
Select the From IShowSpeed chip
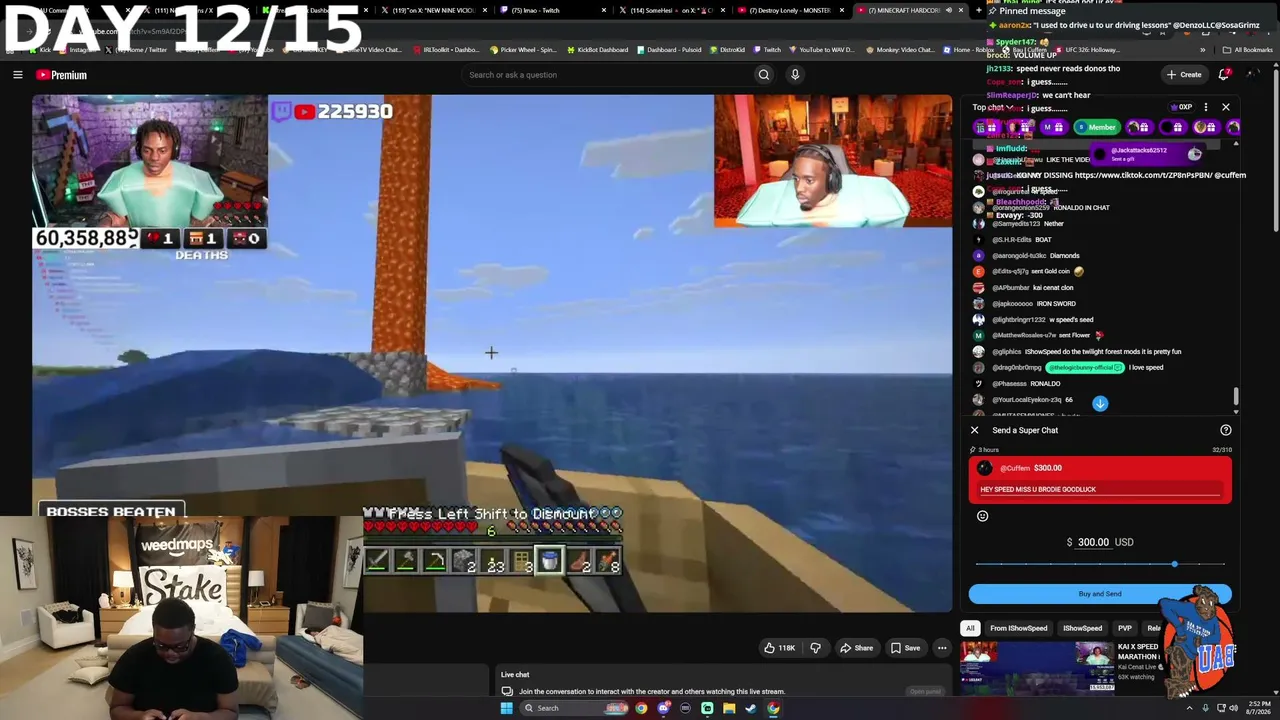click(1018, 628)
